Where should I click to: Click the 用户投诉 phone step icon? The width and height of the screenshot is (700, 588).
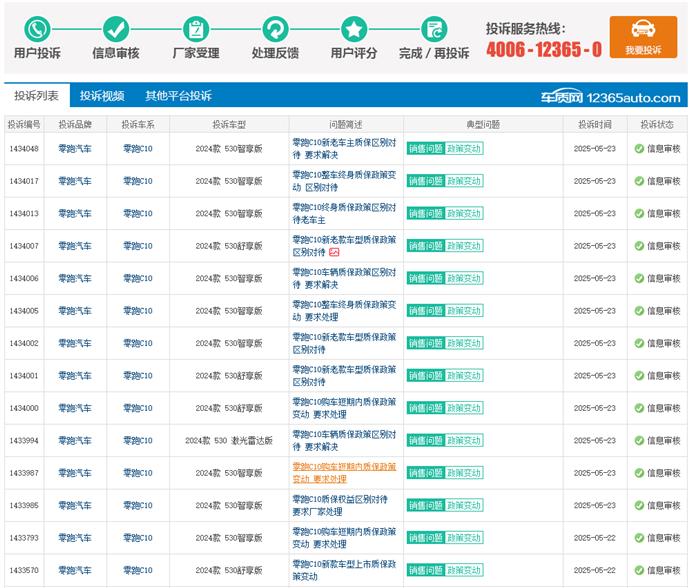pos(37,29)
